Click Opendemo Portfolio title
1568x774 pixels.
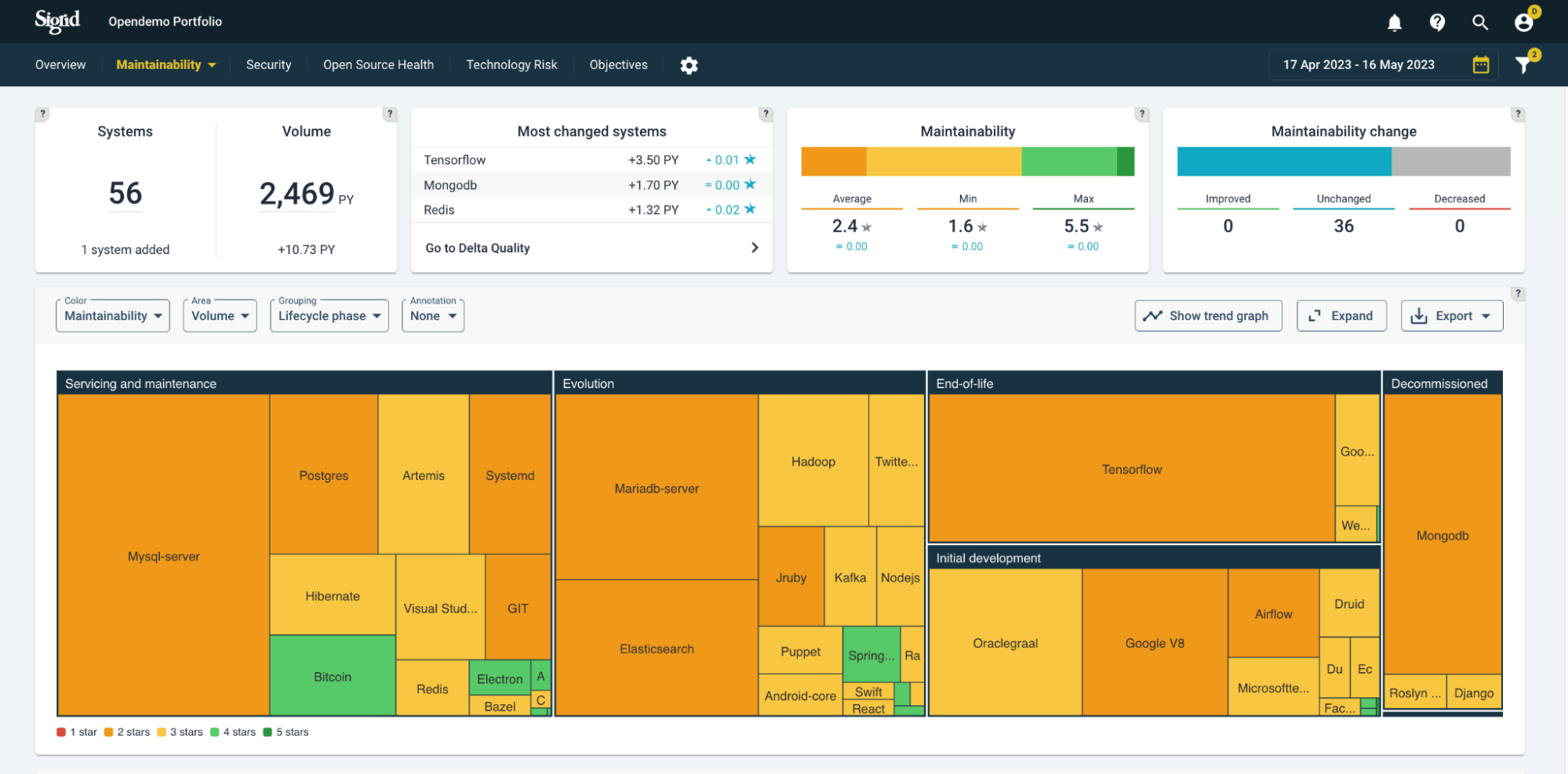point(166,22)
